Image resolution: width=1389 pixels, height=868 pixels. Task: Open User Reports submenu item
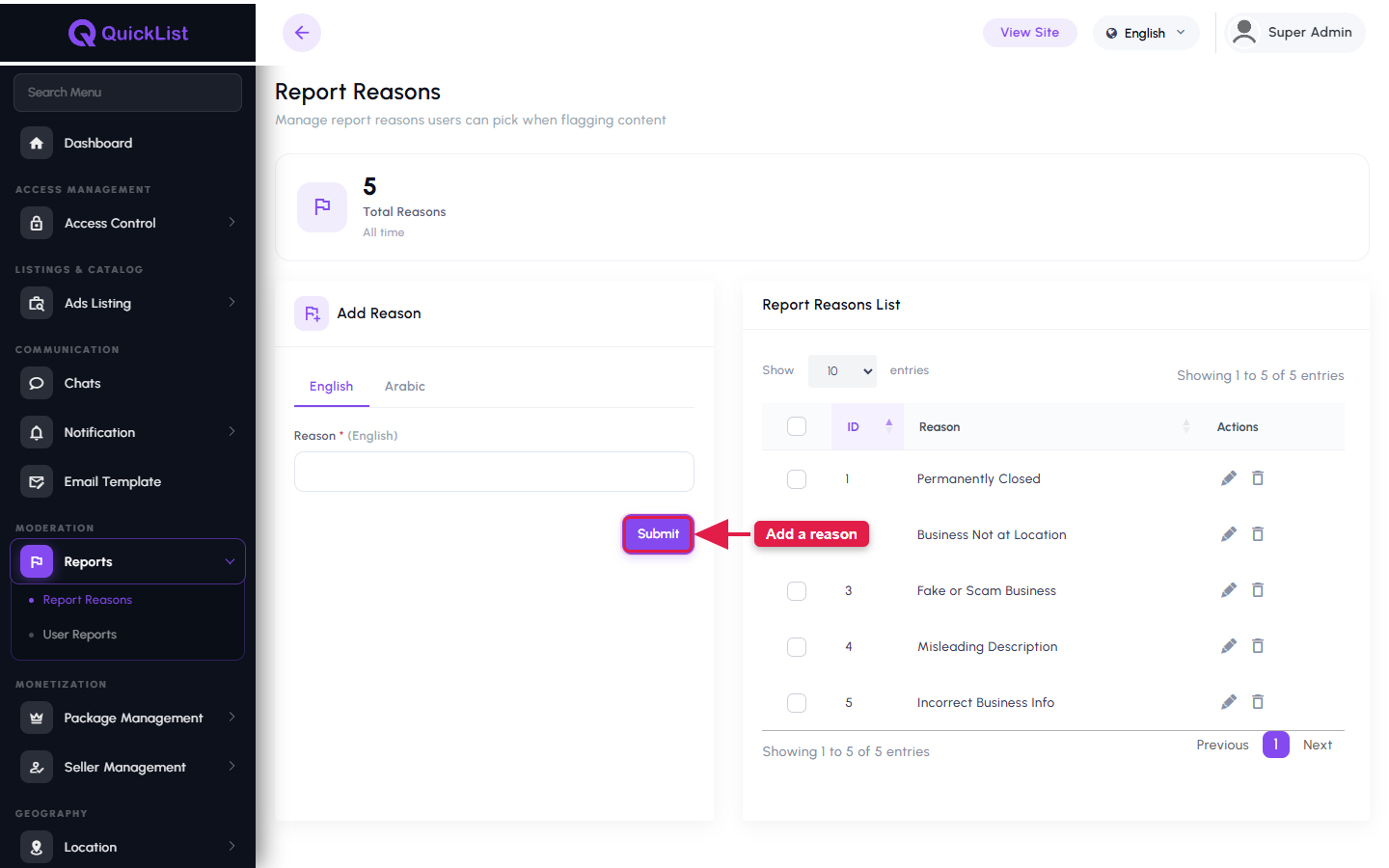pos(80,635)
